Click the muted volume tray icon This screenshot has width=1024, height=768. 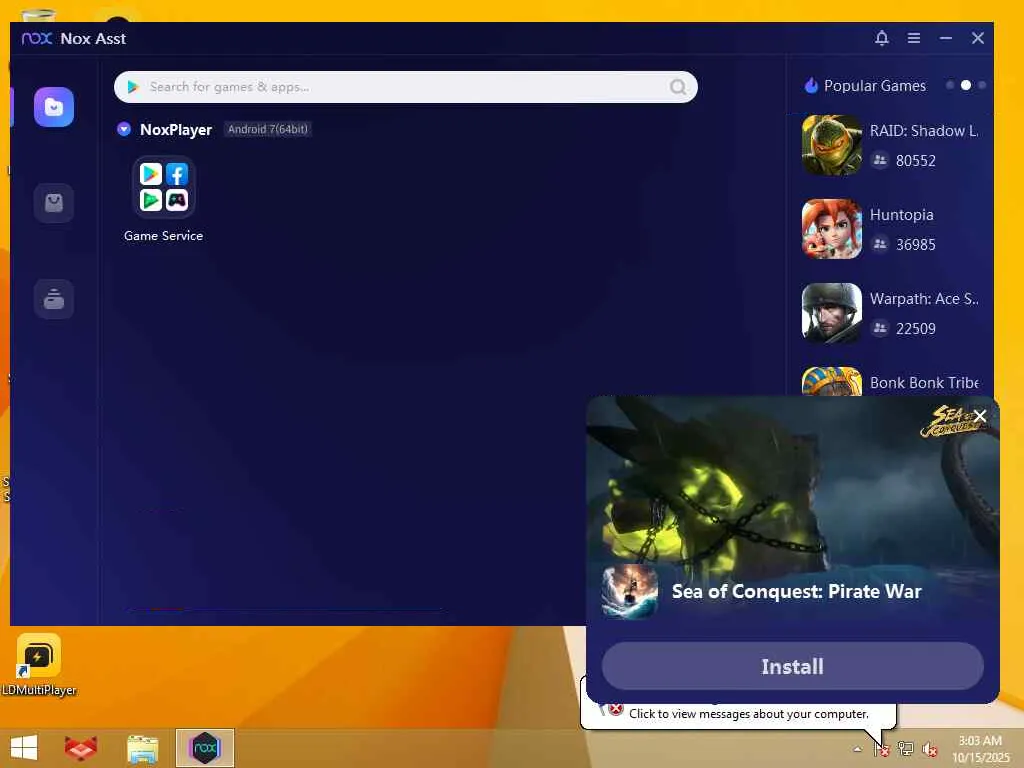tap(929, 748)
